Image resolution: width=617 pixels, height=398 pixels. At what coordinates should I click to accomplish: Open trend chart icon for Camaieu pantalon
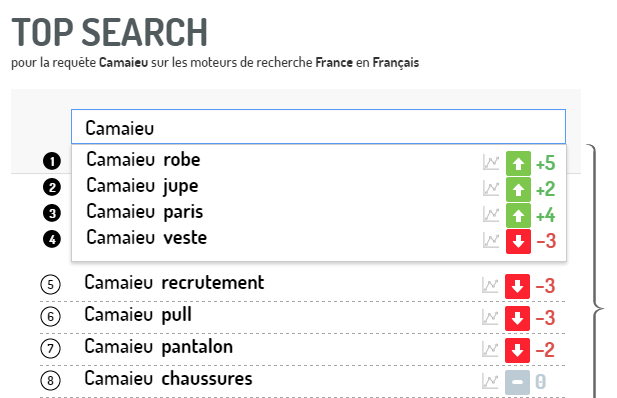pos(490,349)
